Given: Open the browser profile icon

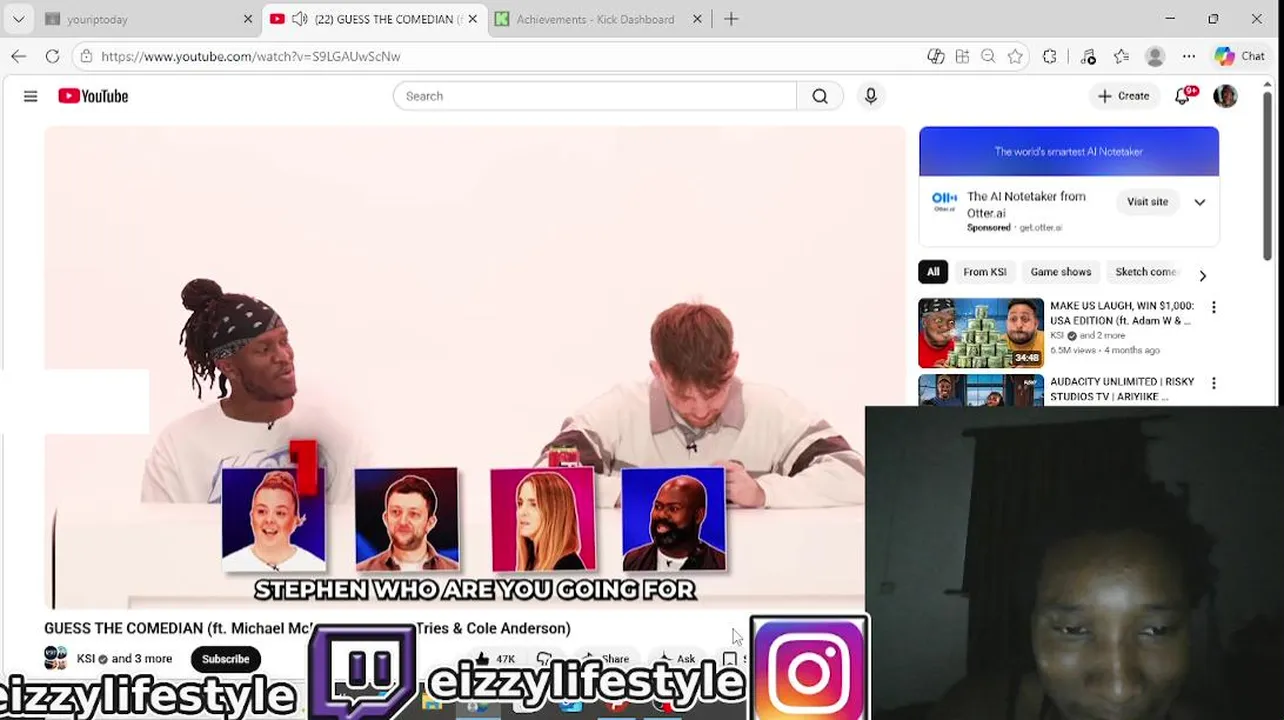Looking at the screenshot, I should 1155,56.
